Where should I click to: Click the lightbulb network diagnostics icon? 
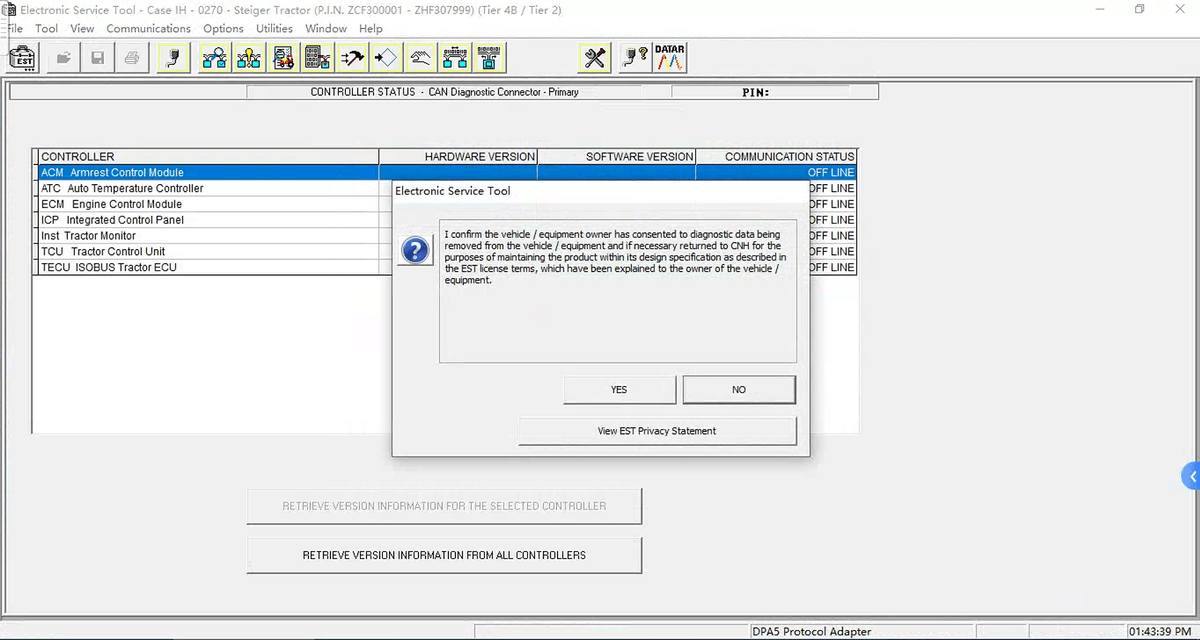tap(249, 59)
